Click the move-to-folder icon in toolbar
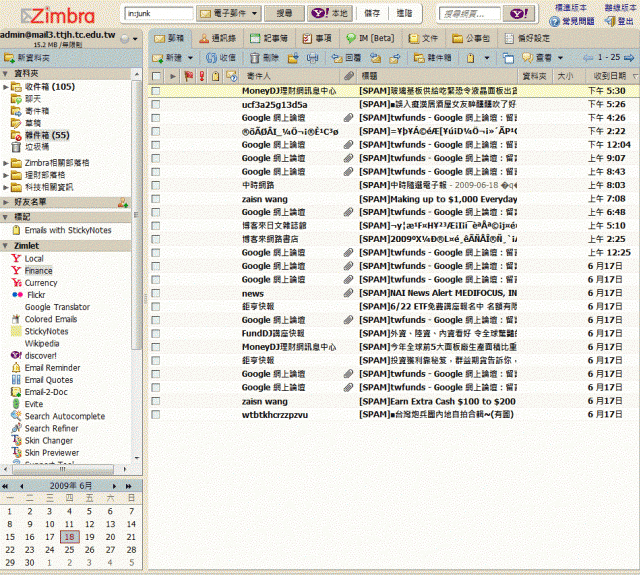The height and width of the screenshot is (575, 640). point(293,58)
